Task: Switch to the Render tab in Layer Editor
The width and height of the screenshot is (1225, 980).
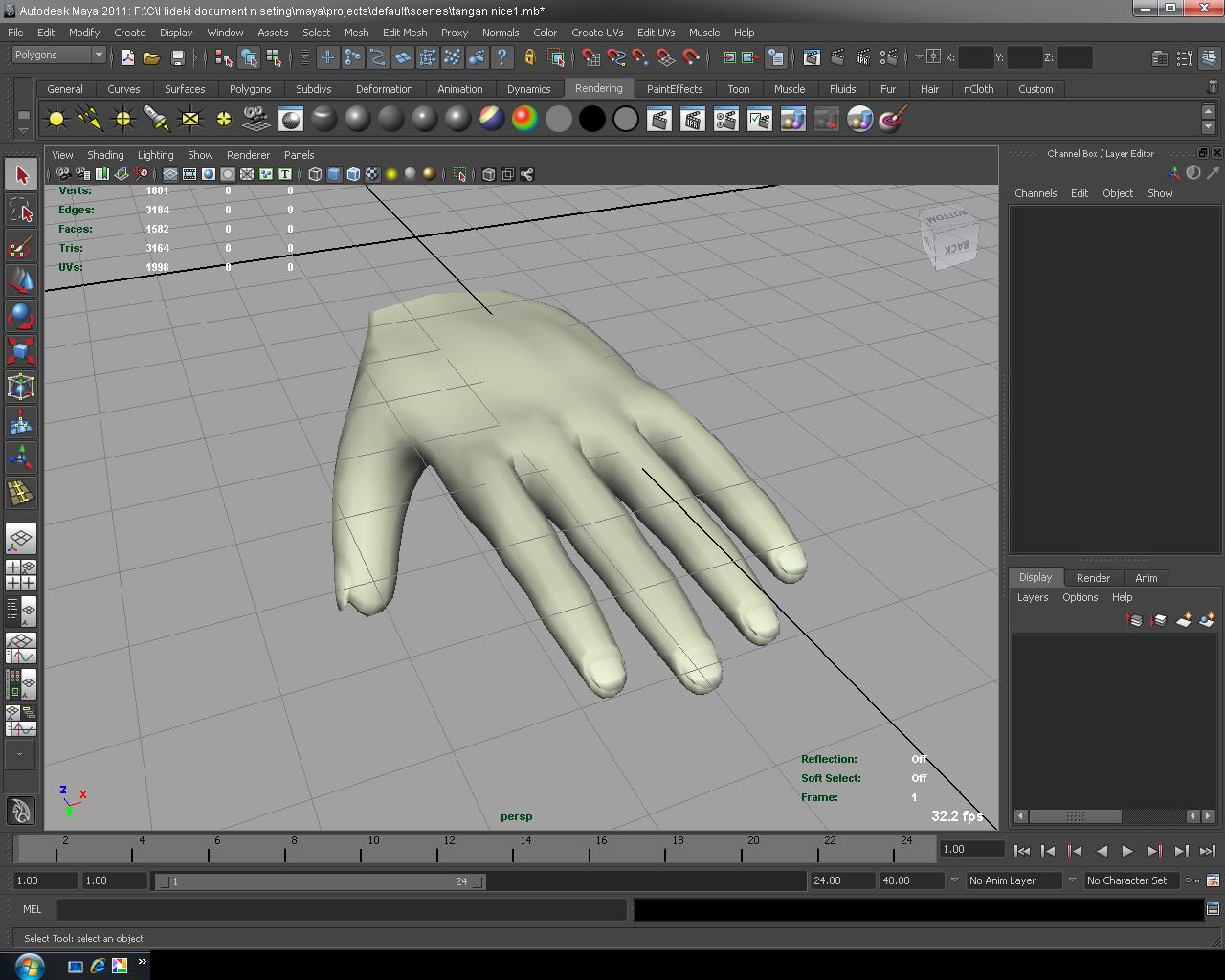Action: click(x=1093, y=578)
